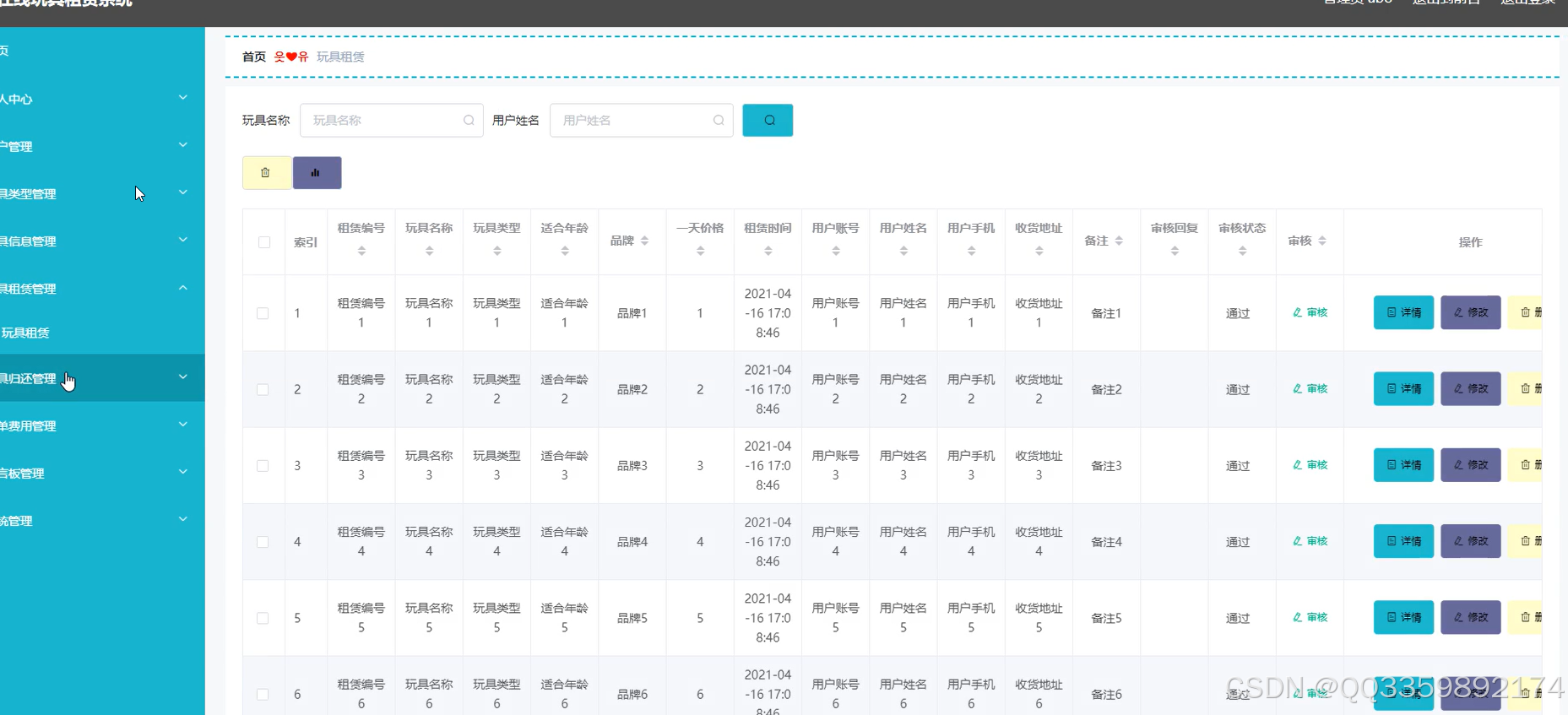Sort by 收货地址 column arrows
Viewport: 1568px width, 715px height.
(x=1039, y=251)
